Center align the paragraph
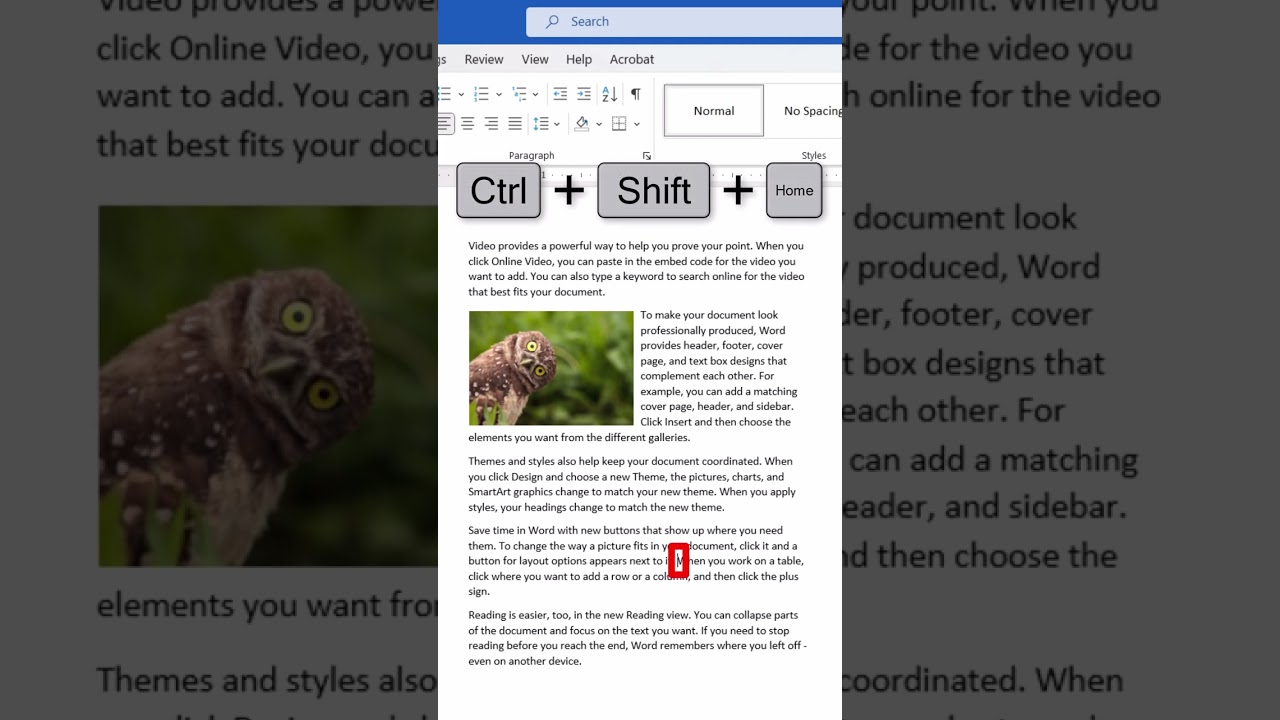 [x=467, y=124]
